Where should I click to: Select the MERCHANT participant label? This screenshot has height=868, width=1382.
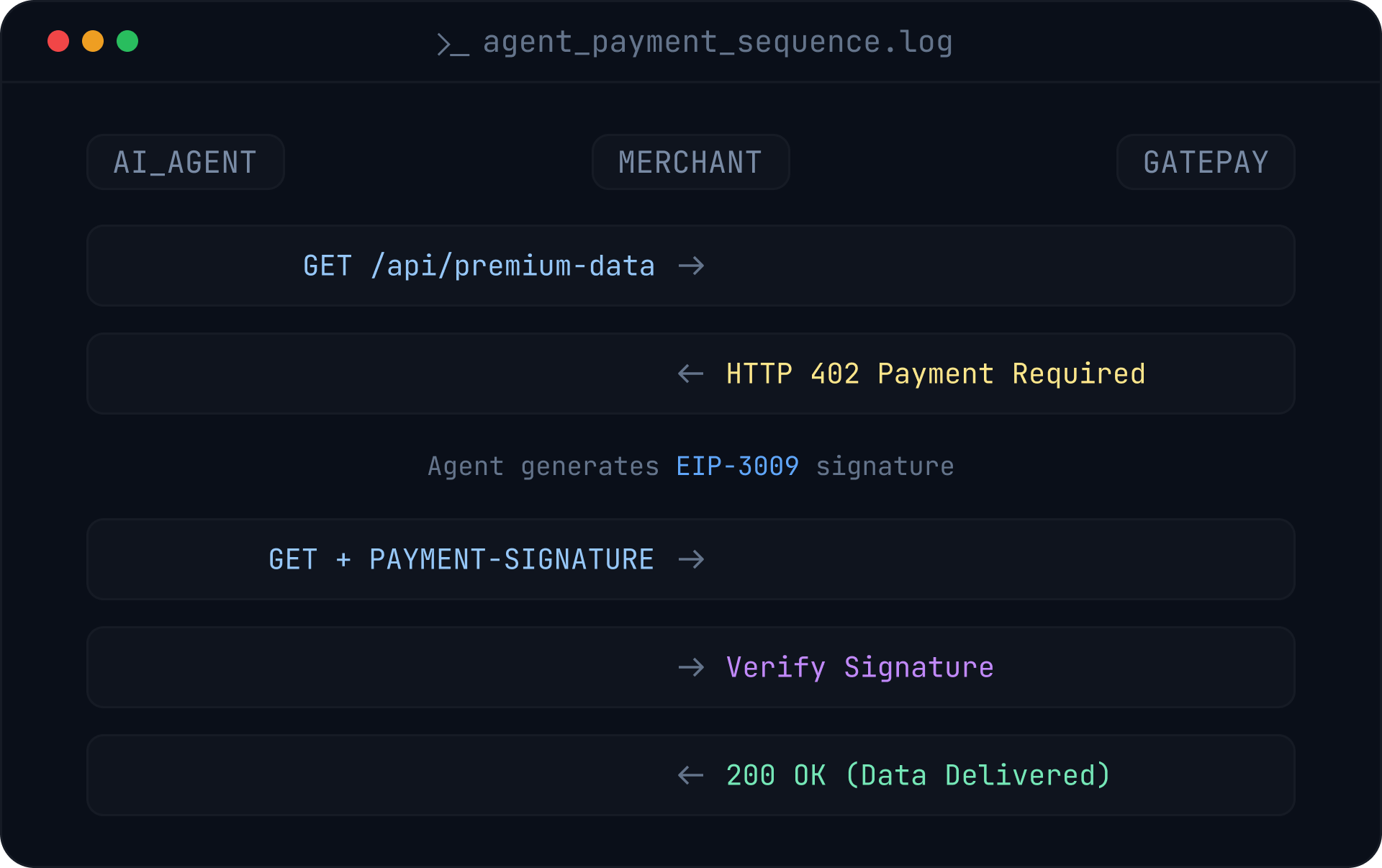pos(690,162)
